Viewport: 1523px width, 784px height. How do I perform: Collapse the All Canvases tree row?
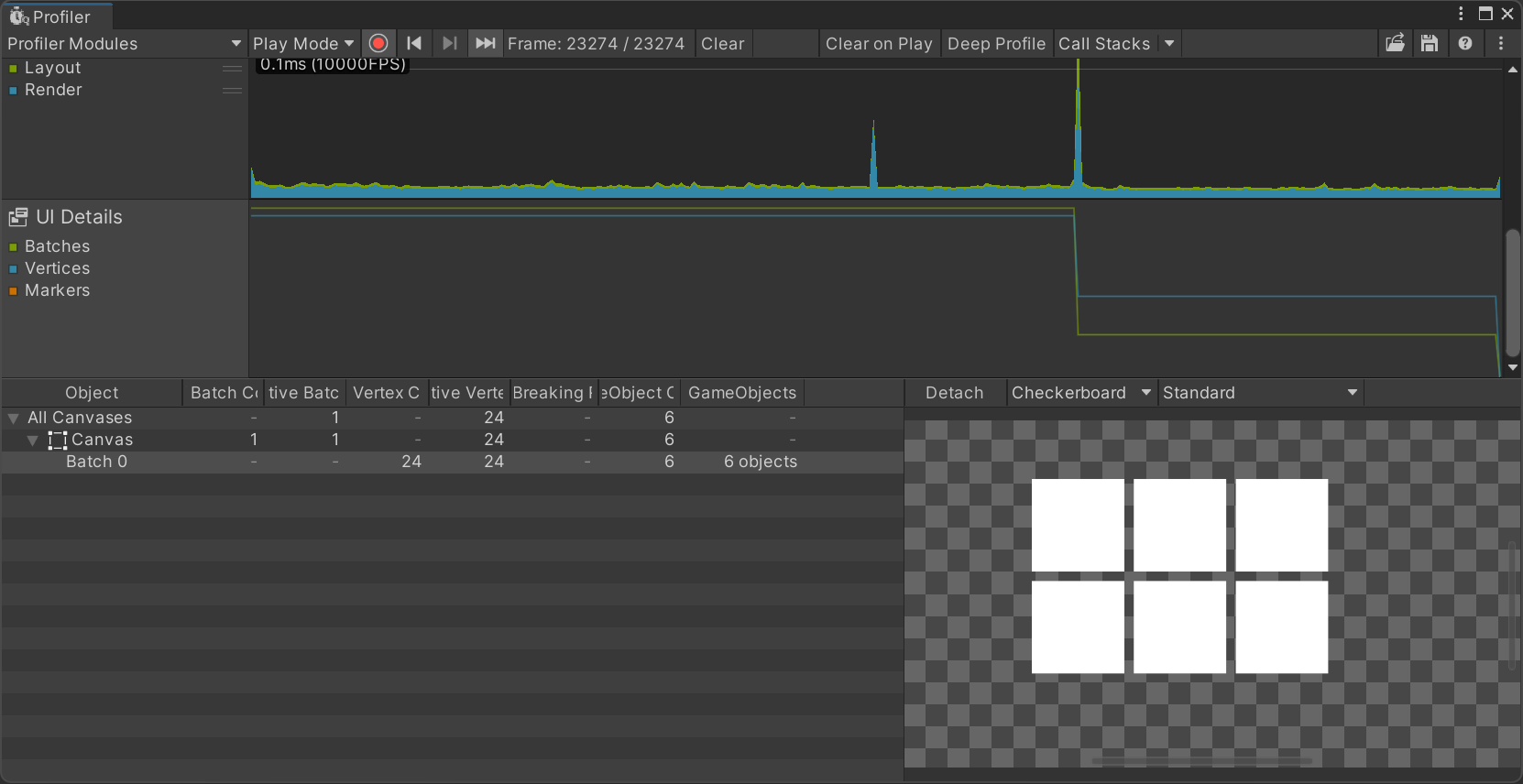point(14,418)
